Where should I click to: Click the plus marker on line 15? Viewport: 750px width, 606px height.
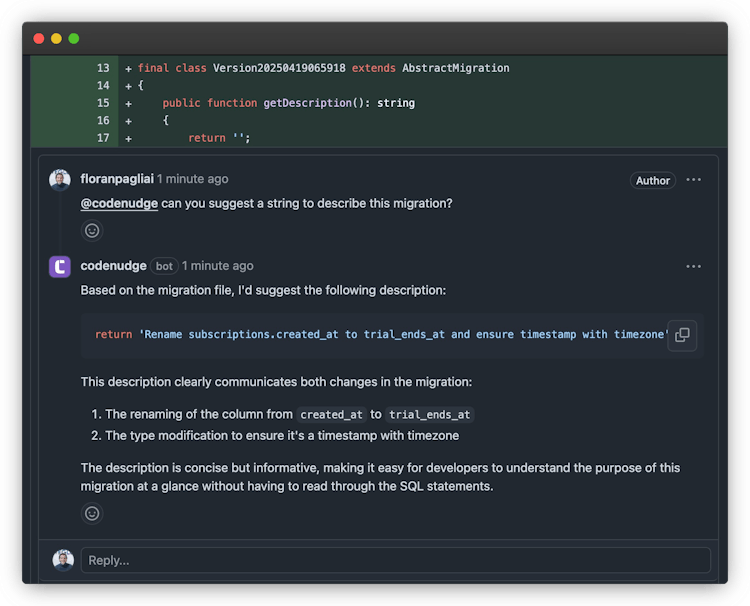coord(128,104)
